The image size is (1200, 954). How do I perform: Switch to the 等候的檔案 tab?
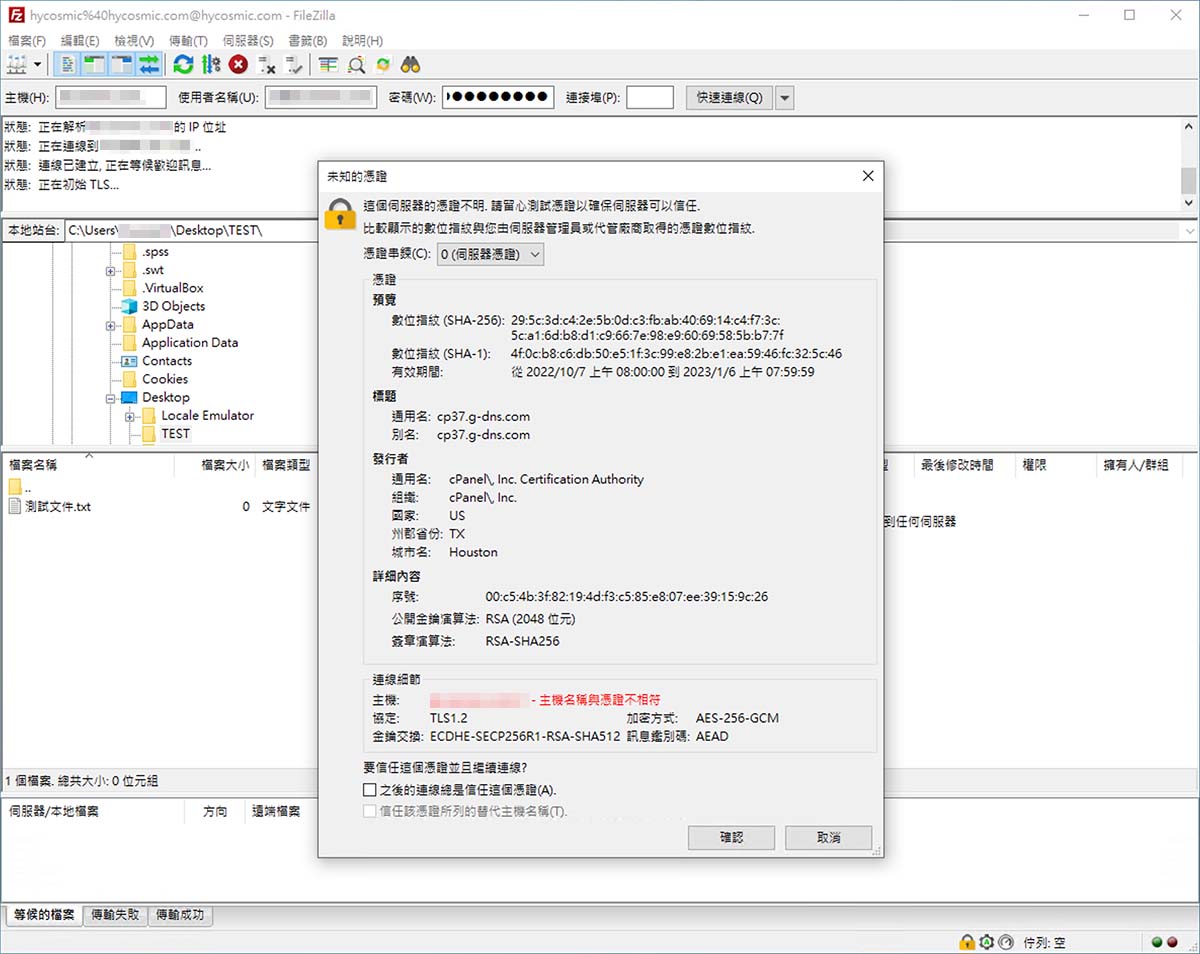[x=45, y=915]
